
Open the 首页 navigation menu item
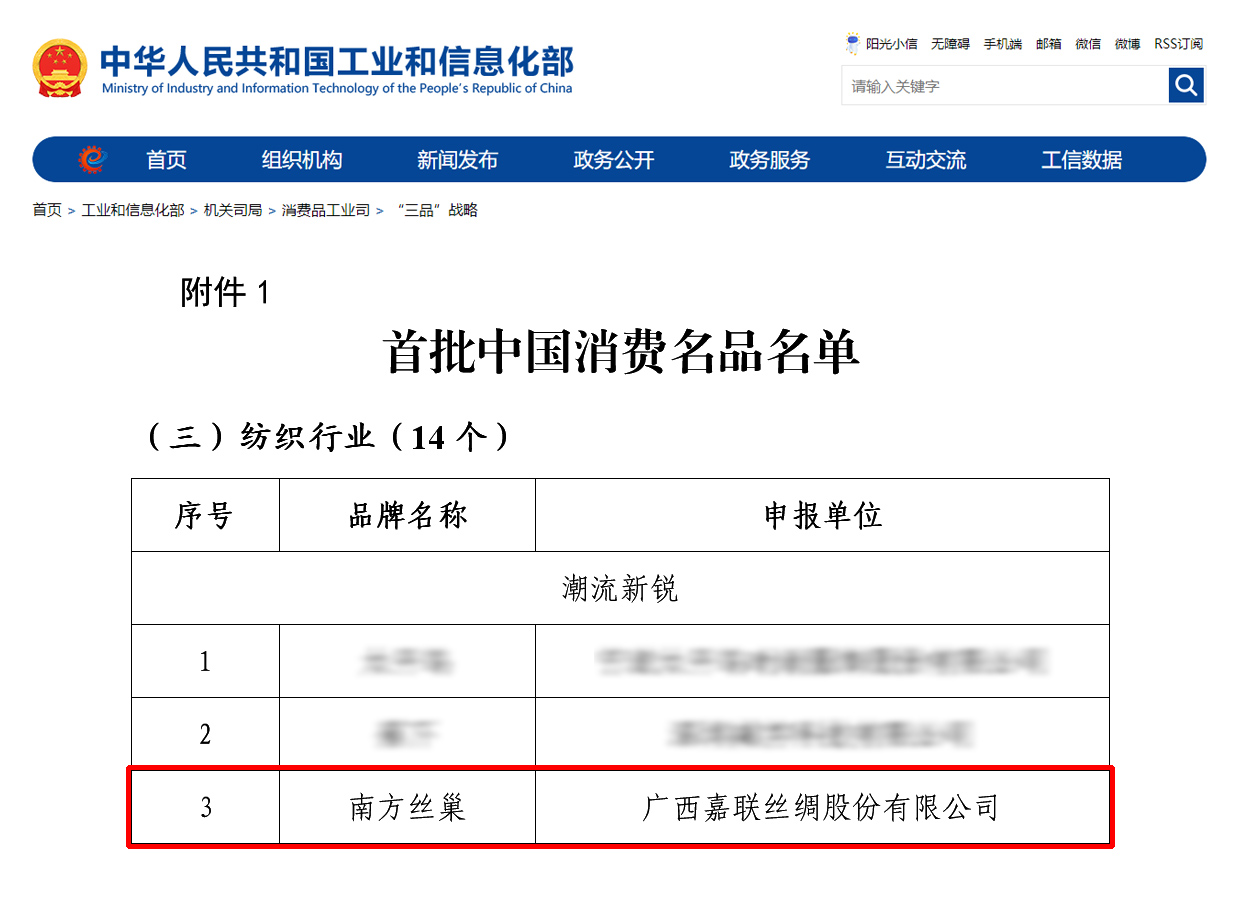(166, 160)
